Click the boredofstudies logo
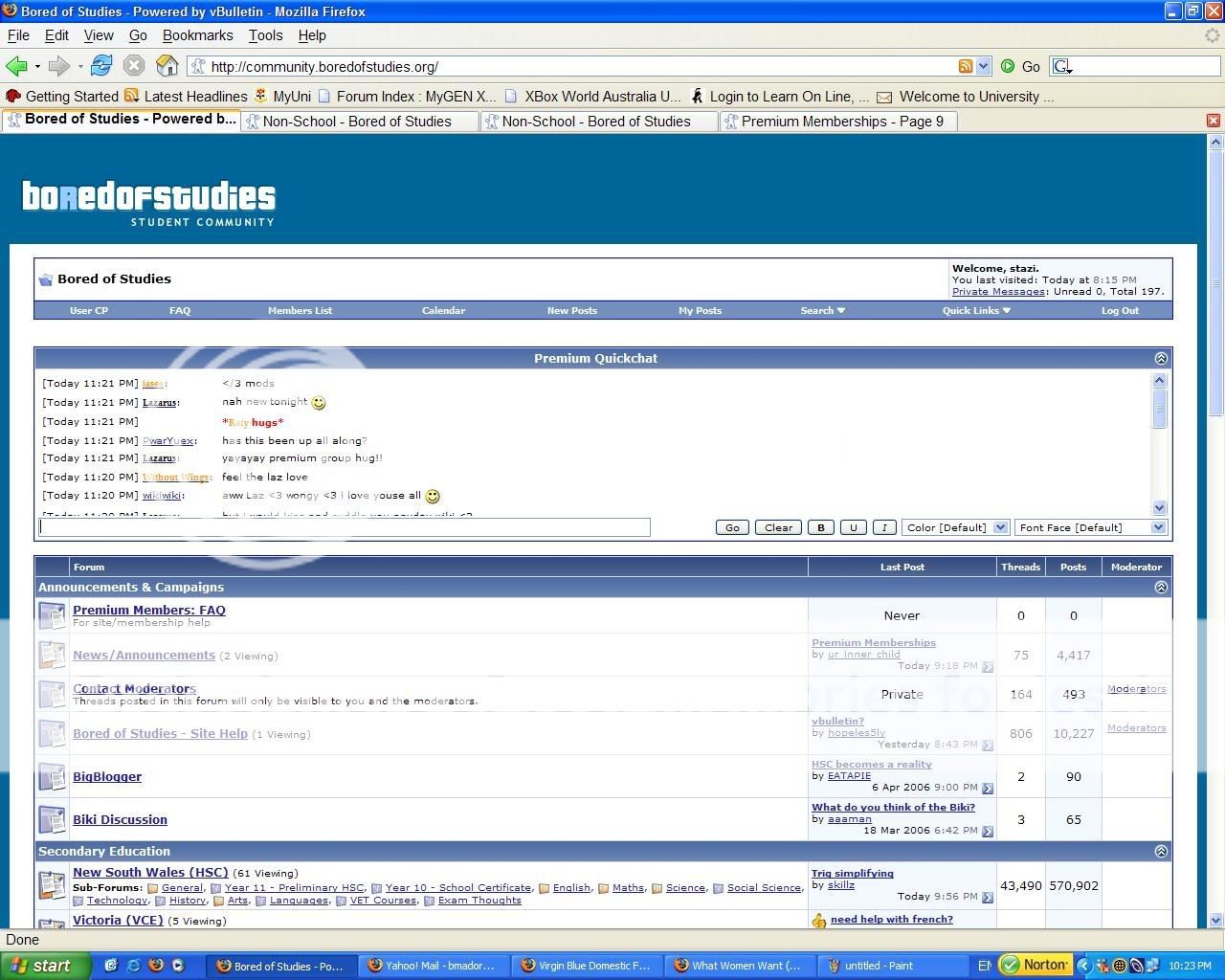This screenshot has width=1225, height=980. [148, 203]
